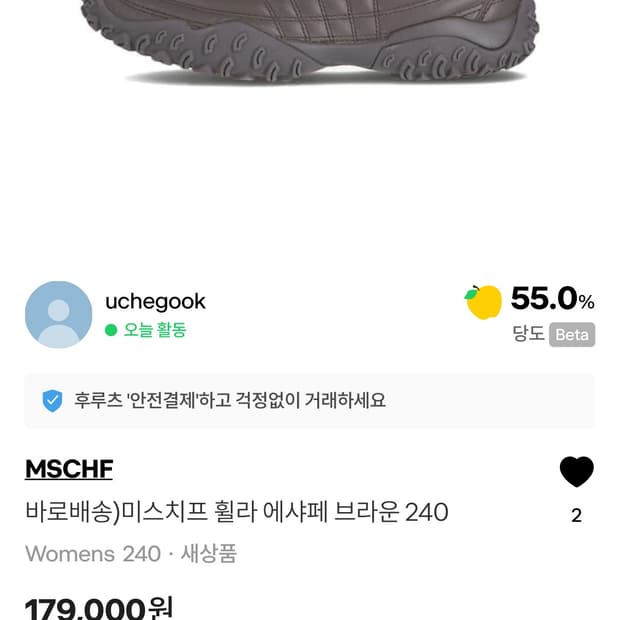Open the 안전결제 safe payment banner text

[x=230, y=401]
